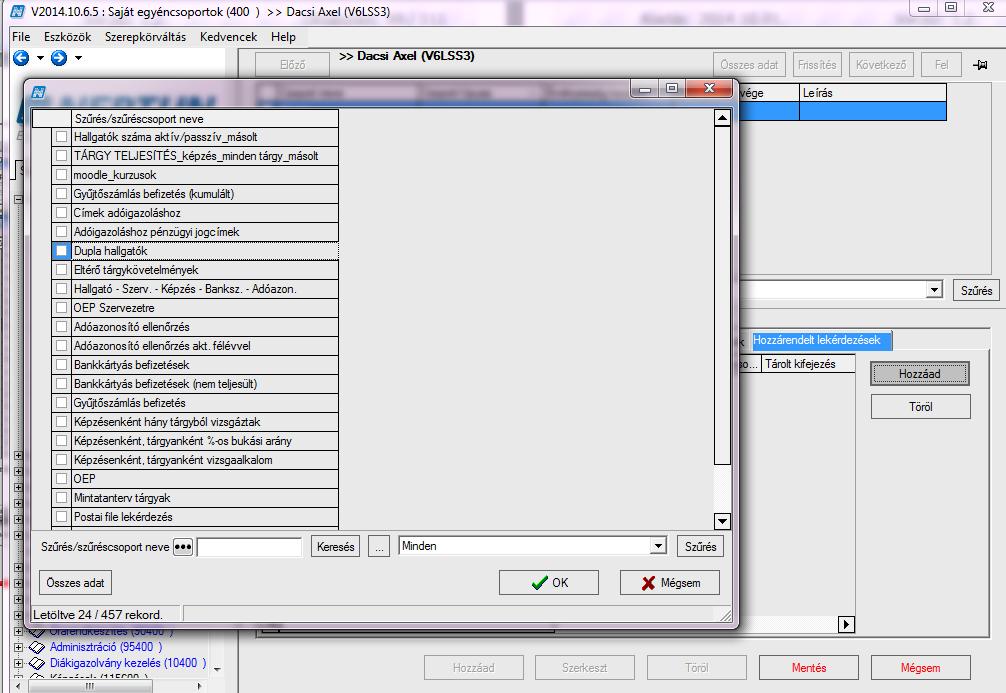
Task: Enable the 'OEP Szervezetre' checkbox
Action: pyautogui.click(x=62, y=307)
